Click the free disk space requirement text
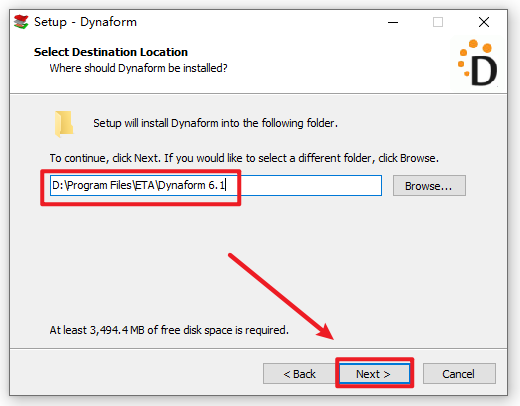The height and width of the screenshot is (406, 520). point(169,330)
